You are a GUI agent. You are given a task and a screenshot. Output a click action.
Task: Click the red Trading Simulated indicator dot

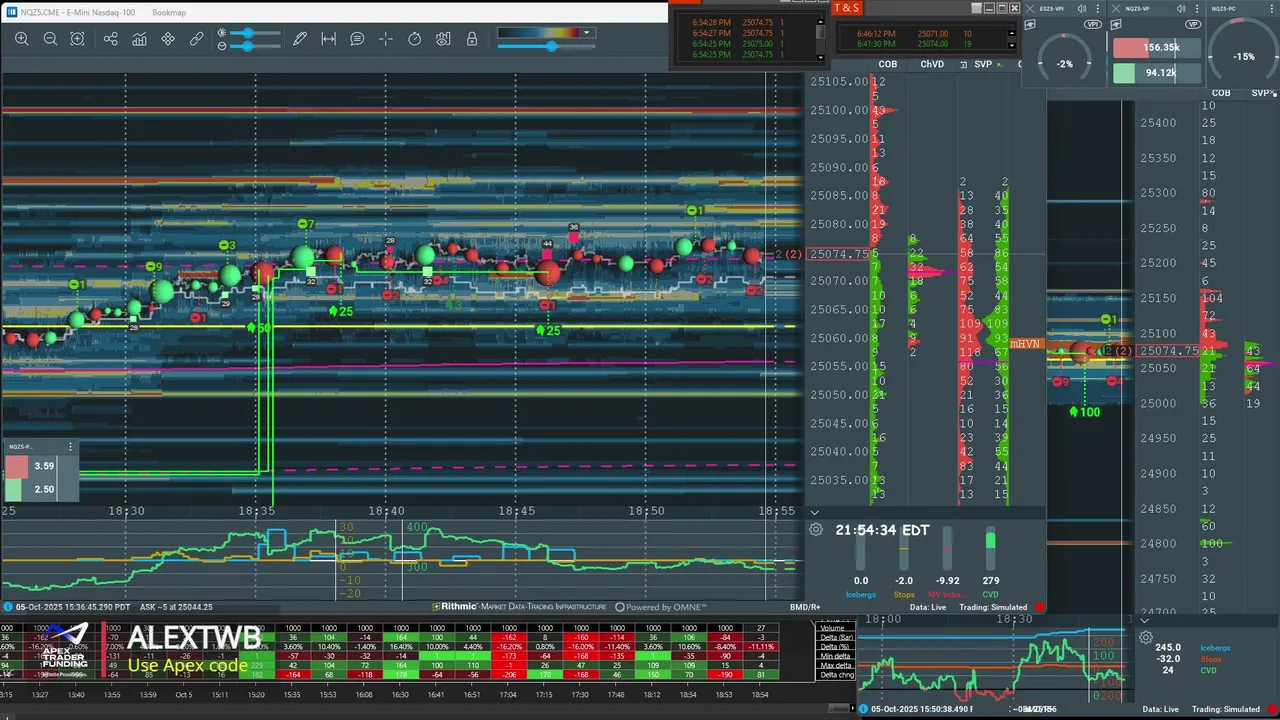pos(1040,607)
